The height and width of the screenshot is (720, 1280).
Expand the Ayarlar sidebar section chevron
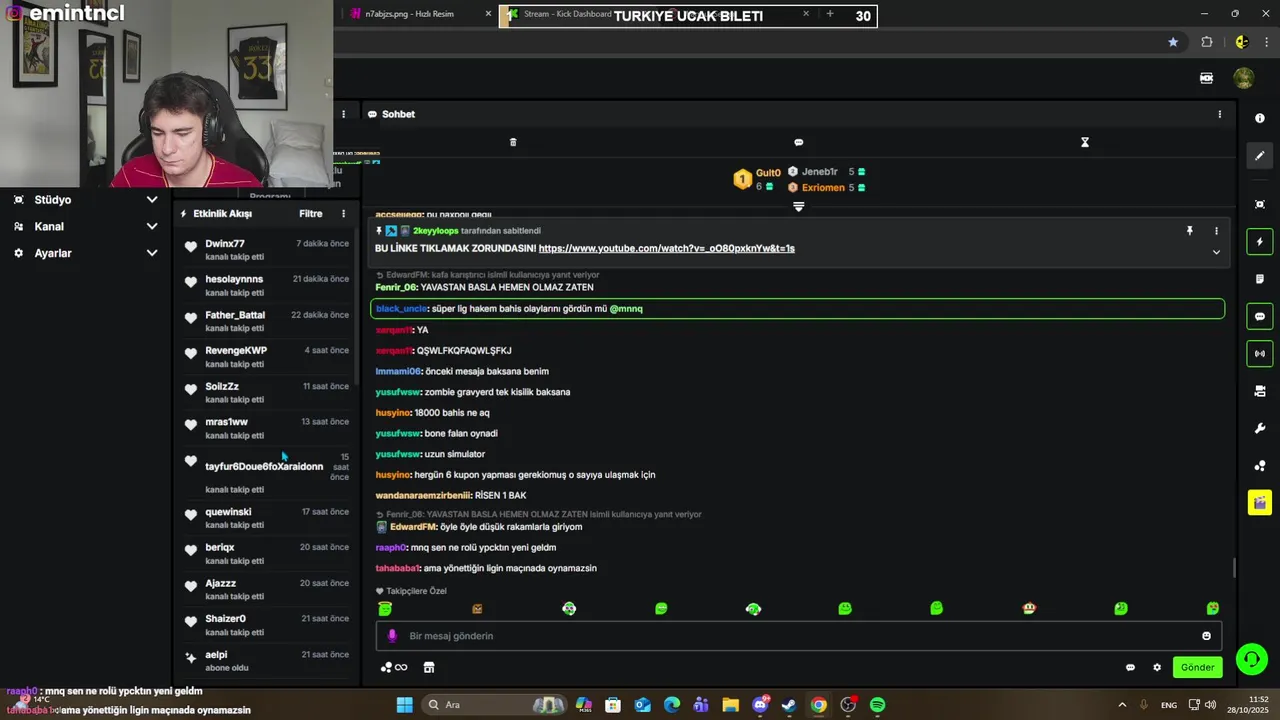pyautogui.click(x=152, y=254)
